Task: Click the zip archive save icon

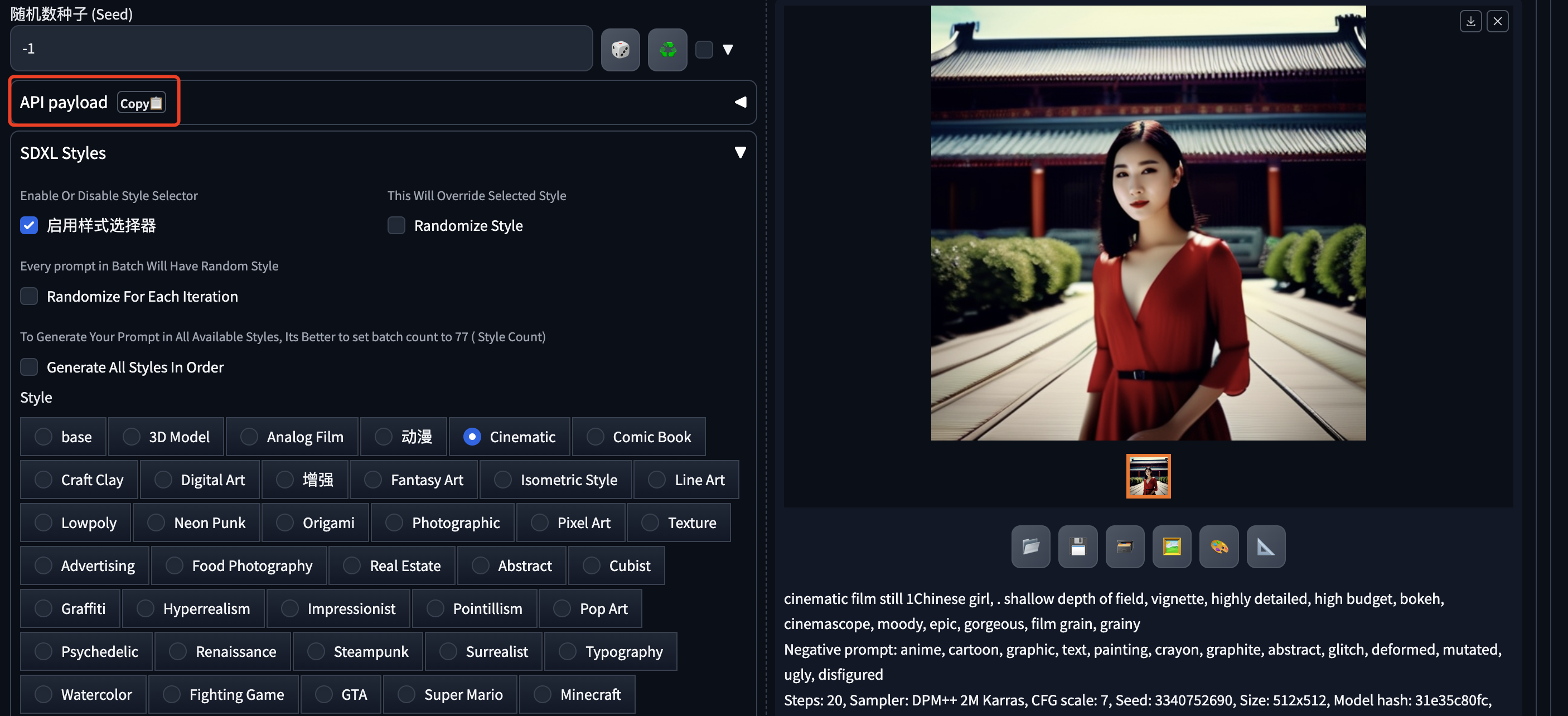Action: click(1124, 546)
